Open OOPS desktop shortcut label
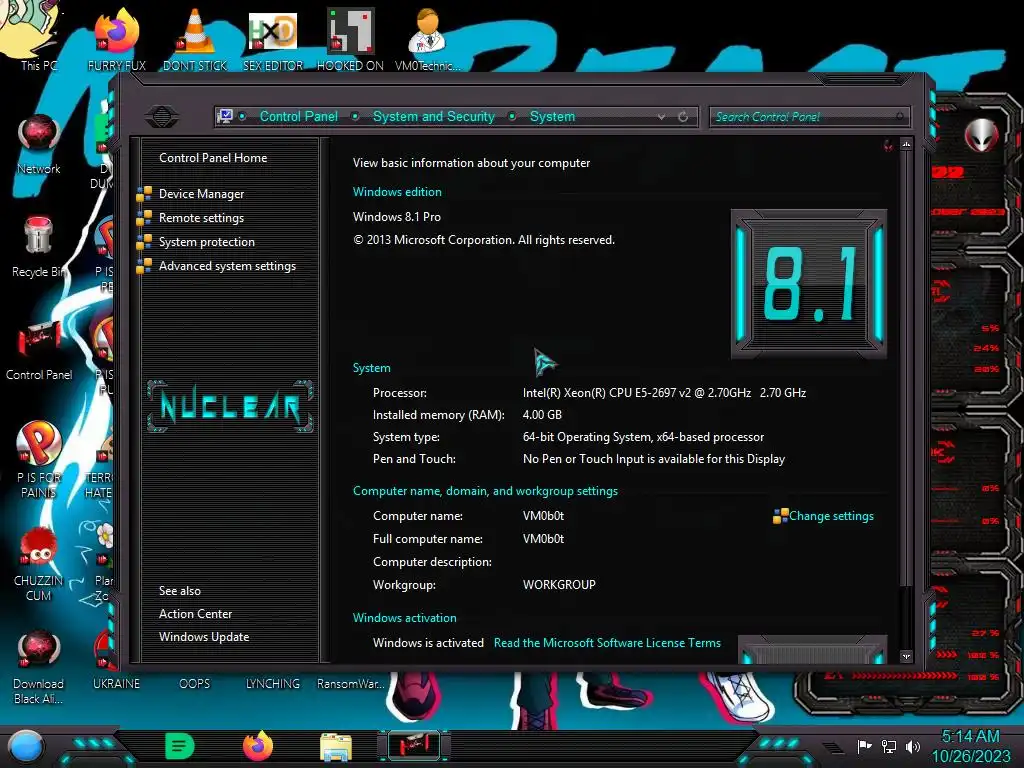Image resolution: width=1024 pixels, height=768 pixels. click(x=195, y=684)
